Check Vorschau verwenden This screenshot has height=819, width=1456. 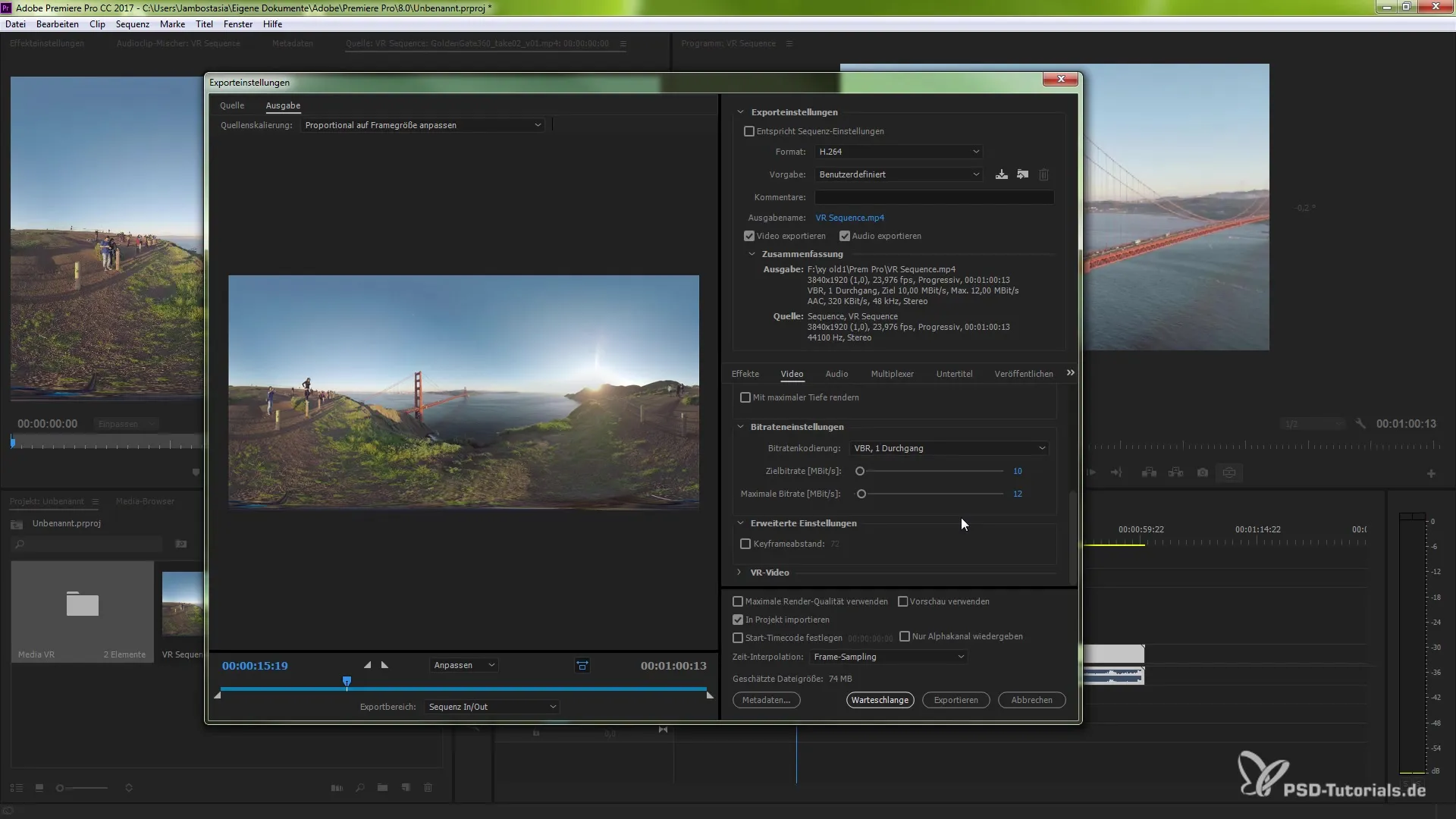pyautogui.click(x=902, y=601)
